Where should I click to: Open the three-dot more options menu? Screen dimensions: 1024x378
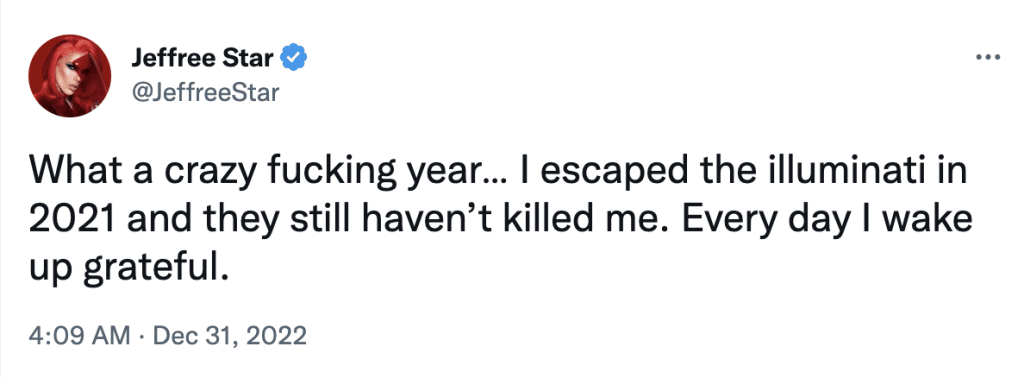[x=987, y=57]
